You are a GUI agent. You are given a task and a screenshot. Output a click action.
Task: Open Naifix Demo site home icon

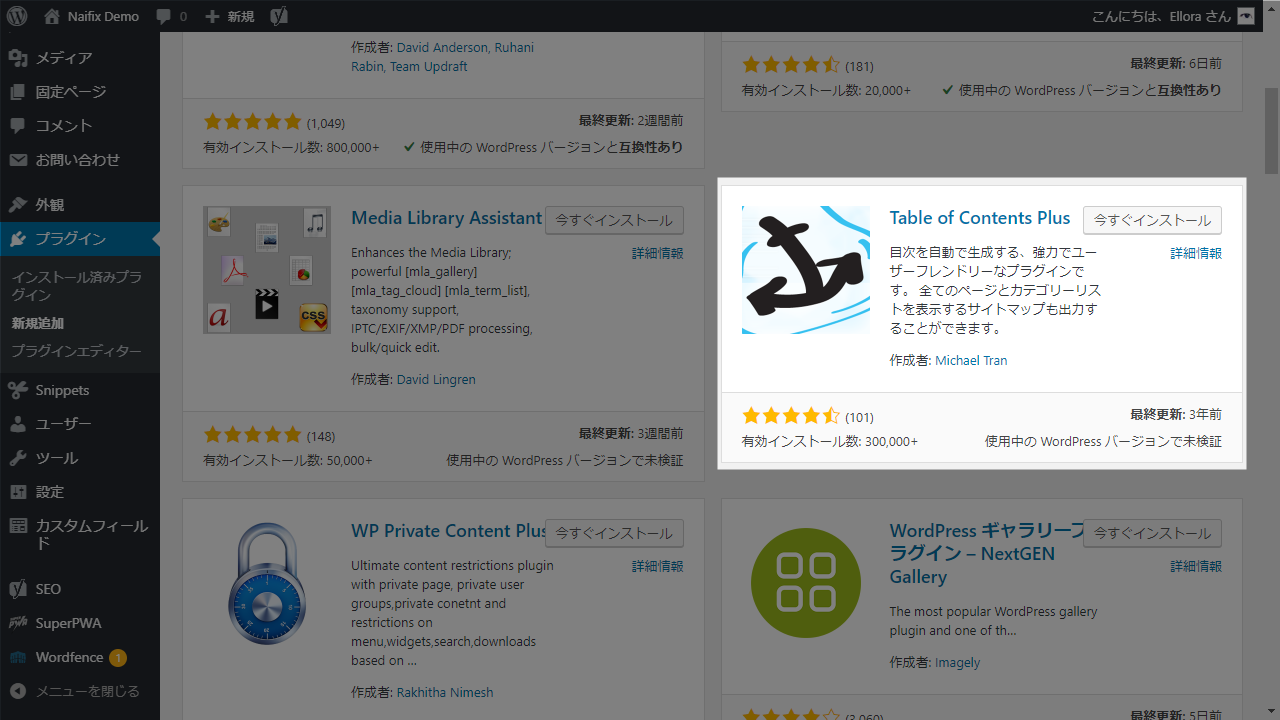coord(52,16)
